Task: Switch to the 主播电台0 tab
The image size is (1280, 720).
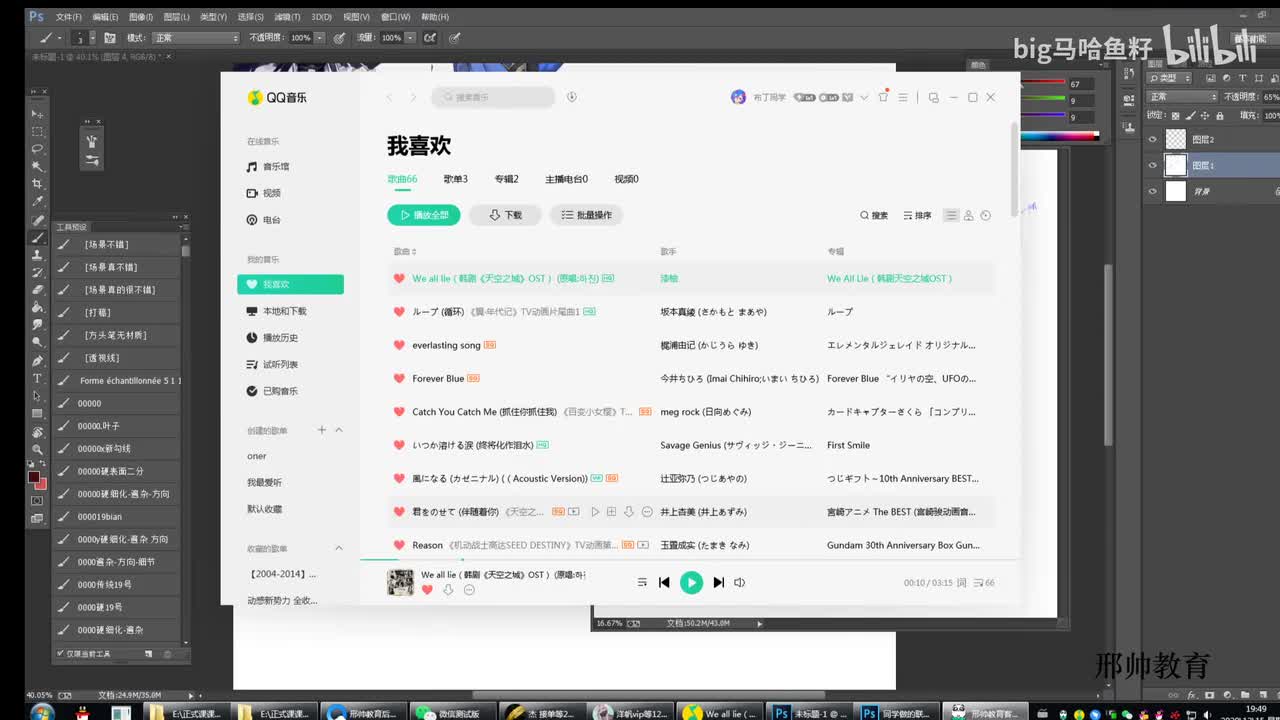Action: [x=566, y=179]
